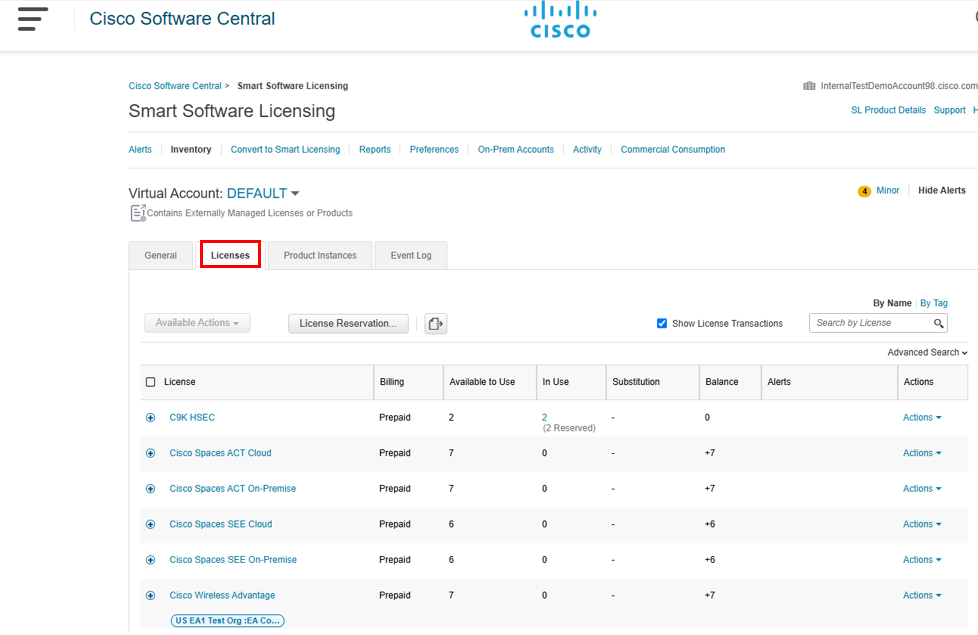Click the In Use count 2 link

[545, 417]
